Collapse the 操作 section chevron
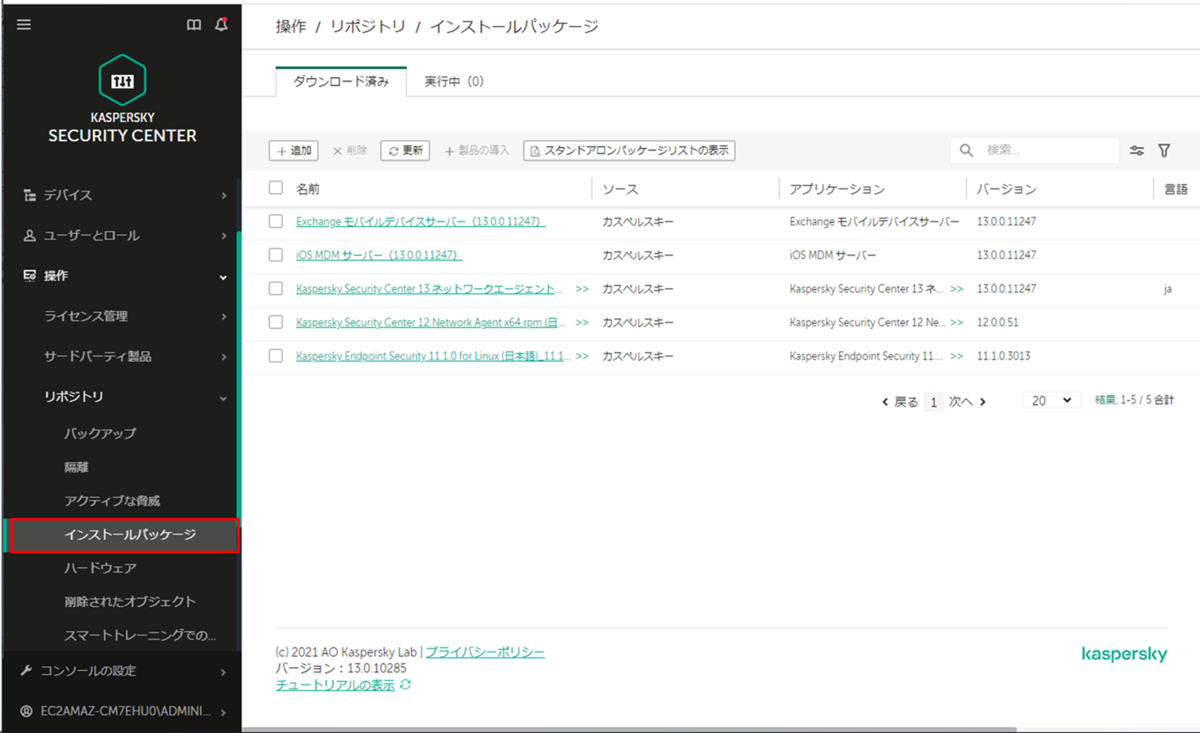Image resolution: width=1200 pixels, height=733 pixels. point(224,277)
